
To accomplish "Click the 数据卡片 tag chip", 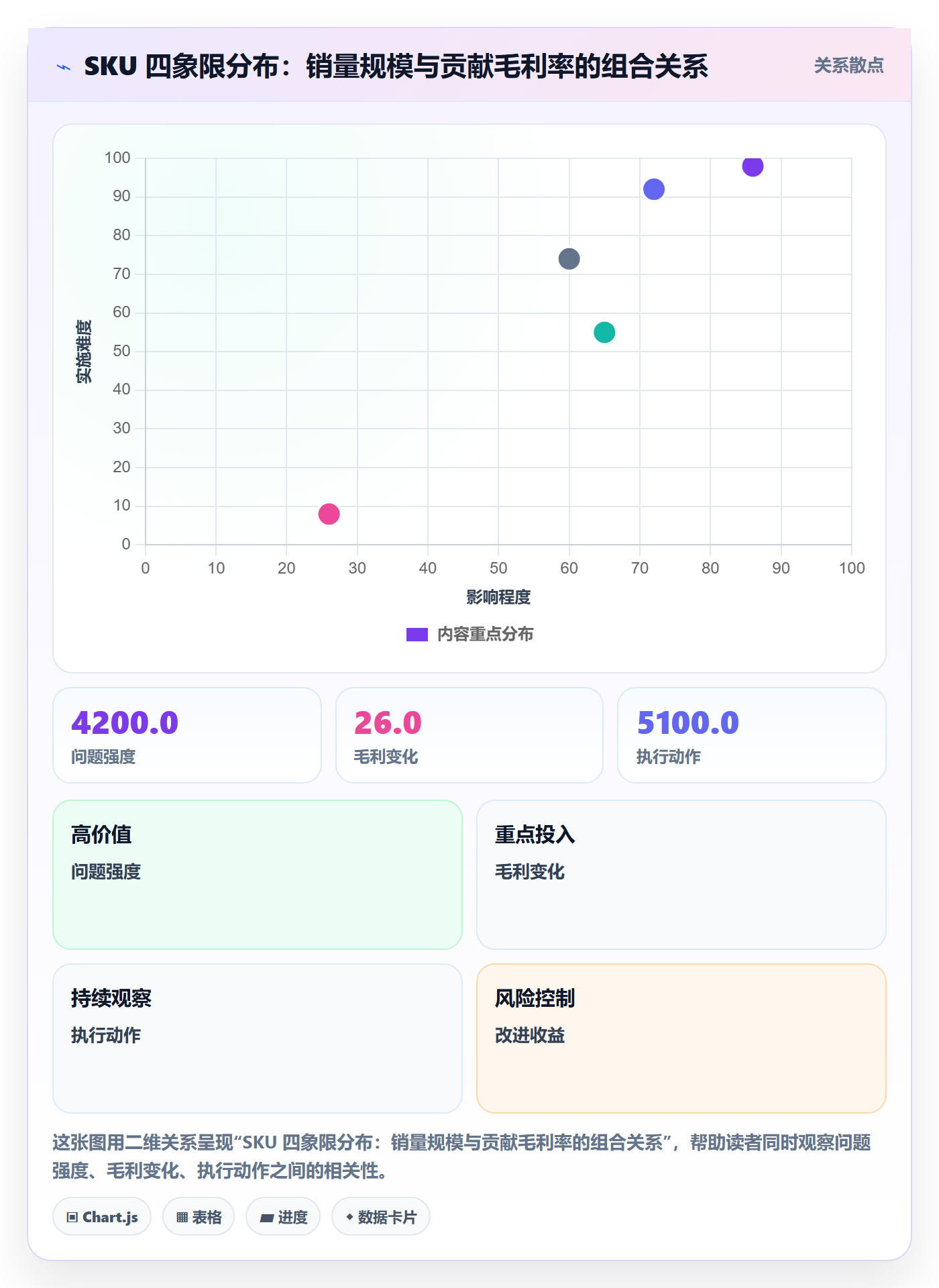I will pyautogui.click(x=381, y=1217).
